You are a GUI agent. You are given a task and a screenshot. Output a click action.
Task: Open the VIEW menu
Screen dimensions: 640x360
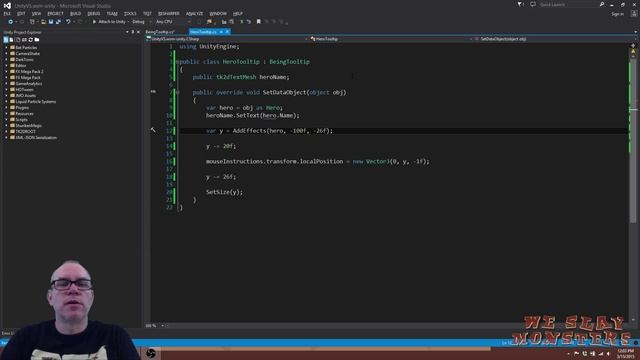tap(36, 14)
